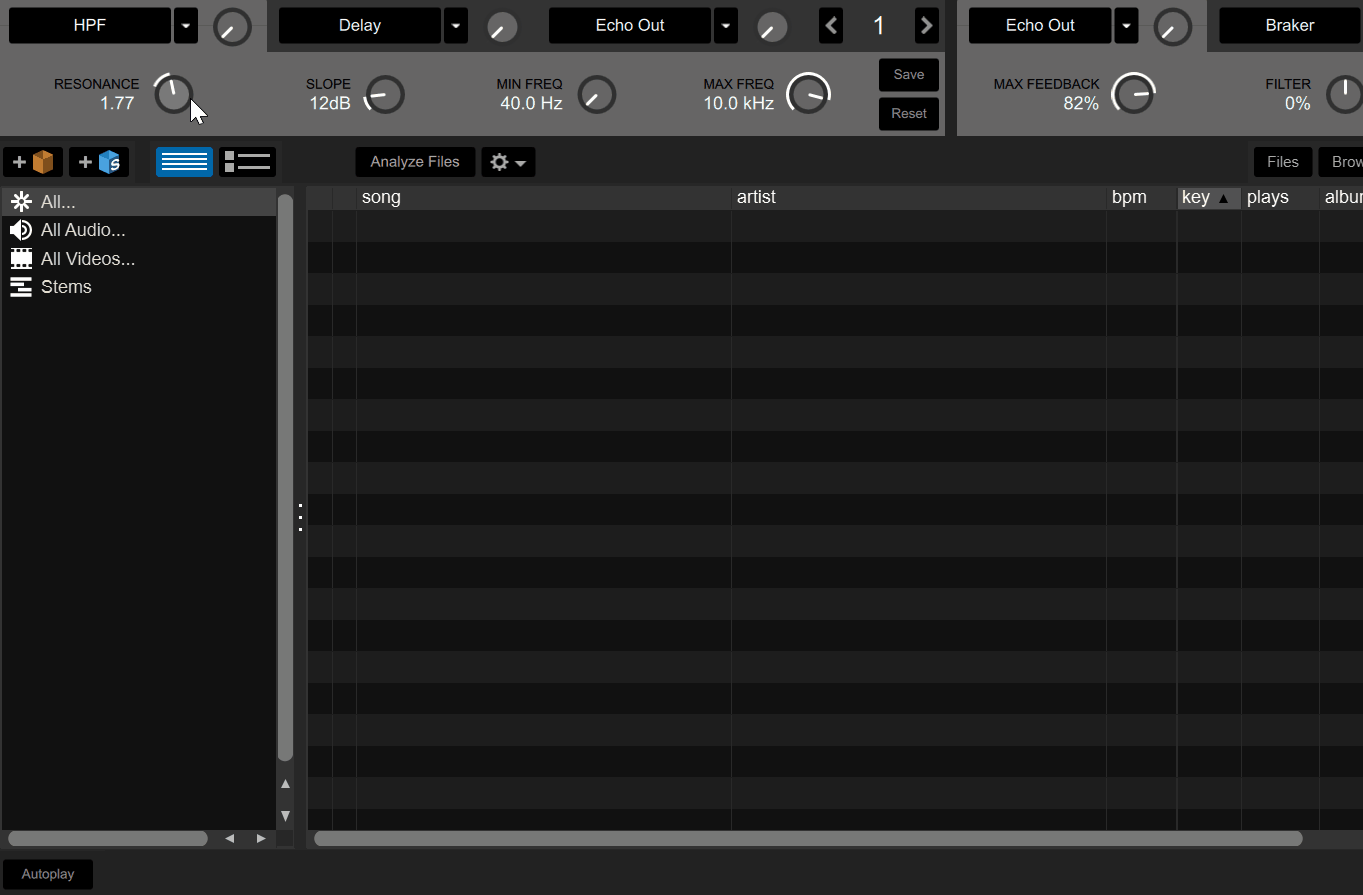Open the library gear settings menu
Viewport: 1363px width, 895px height.
pos(508,162)
